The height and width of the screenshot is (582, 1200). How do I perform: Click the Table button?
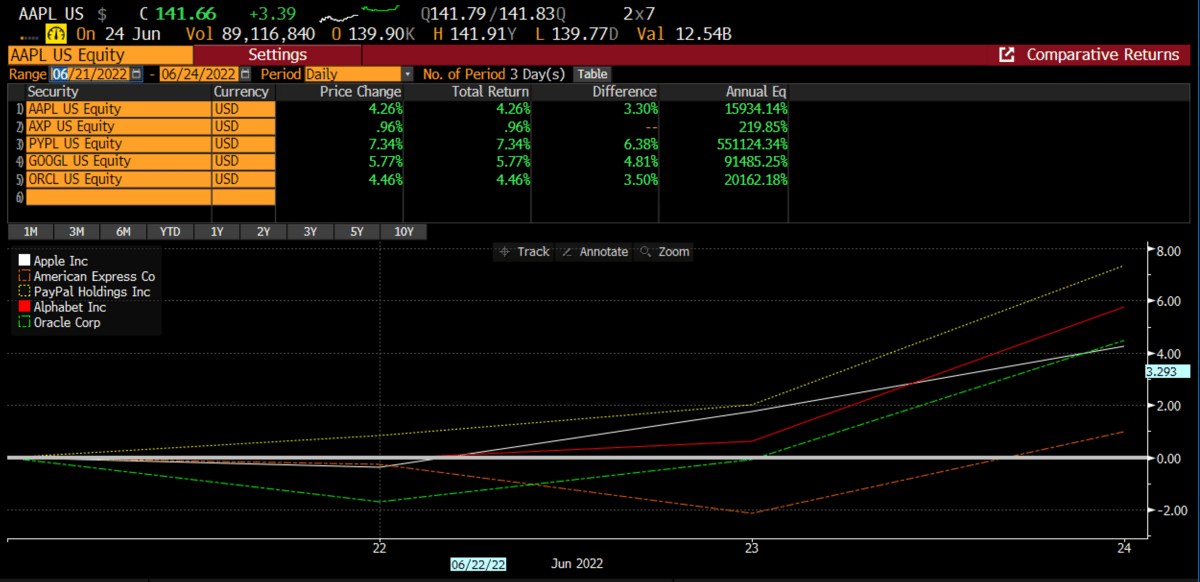[592, 74]
